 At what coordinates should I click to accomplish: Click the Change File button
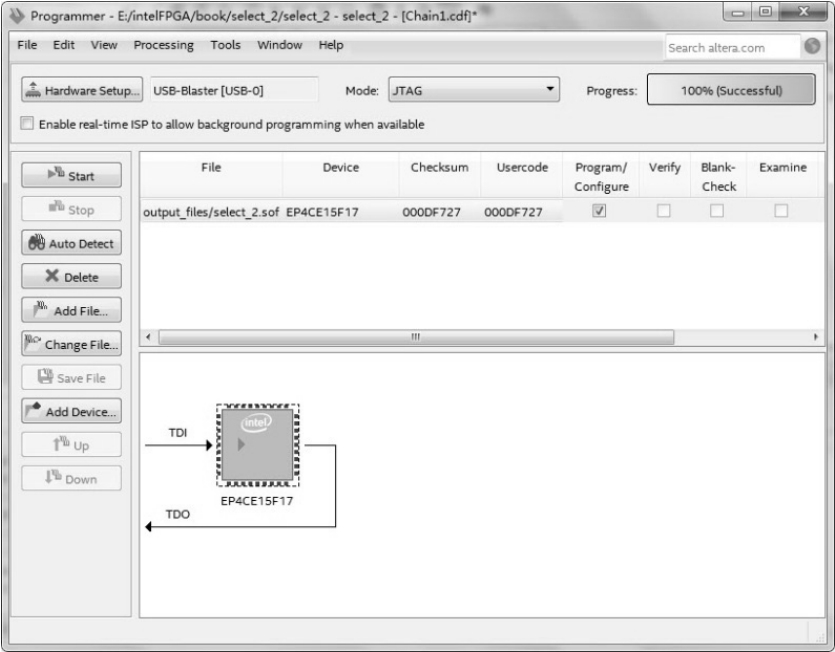(x=71, y=344)
